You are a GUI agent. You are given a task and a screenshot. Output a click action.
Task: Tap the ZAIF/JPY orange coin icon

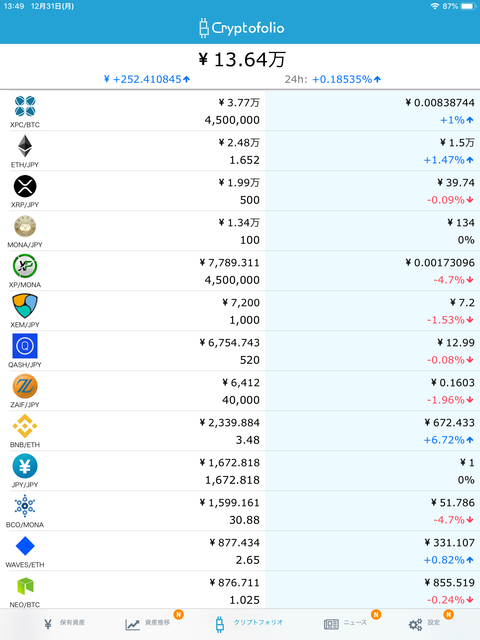click(x=25, y=386)
